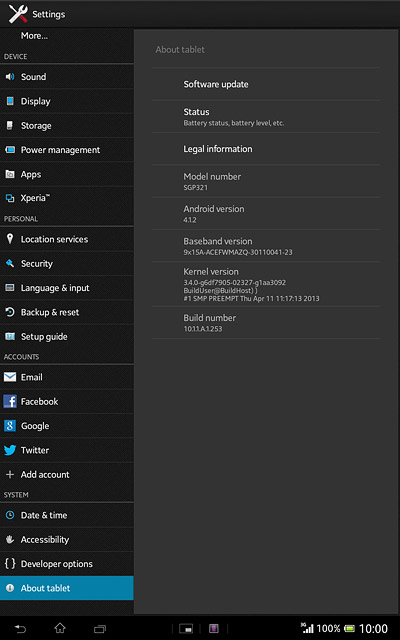Tap the Google account icon
Image resolution: width=400 pixels, height=640 pixels.
coord(10,426)
